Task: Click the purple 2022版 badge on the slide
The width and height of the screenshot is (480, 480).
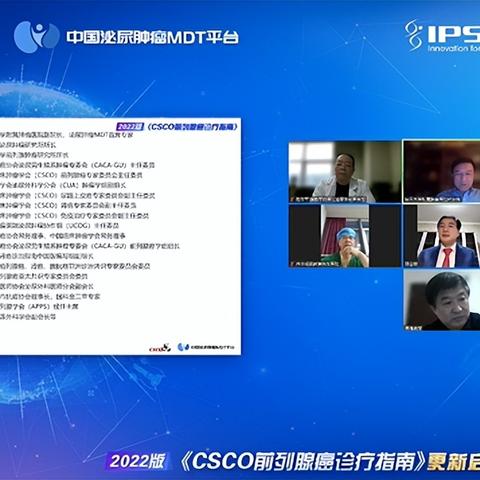Action: click(x=130, y=127)
